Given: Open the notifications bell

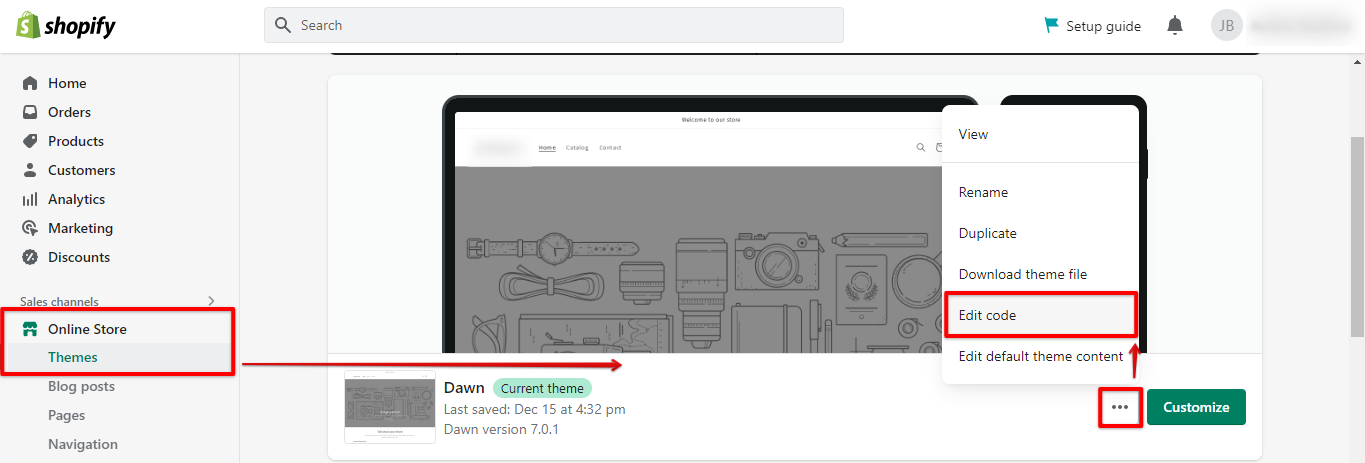Looking at the screenshot, I should click(1175, 25).
